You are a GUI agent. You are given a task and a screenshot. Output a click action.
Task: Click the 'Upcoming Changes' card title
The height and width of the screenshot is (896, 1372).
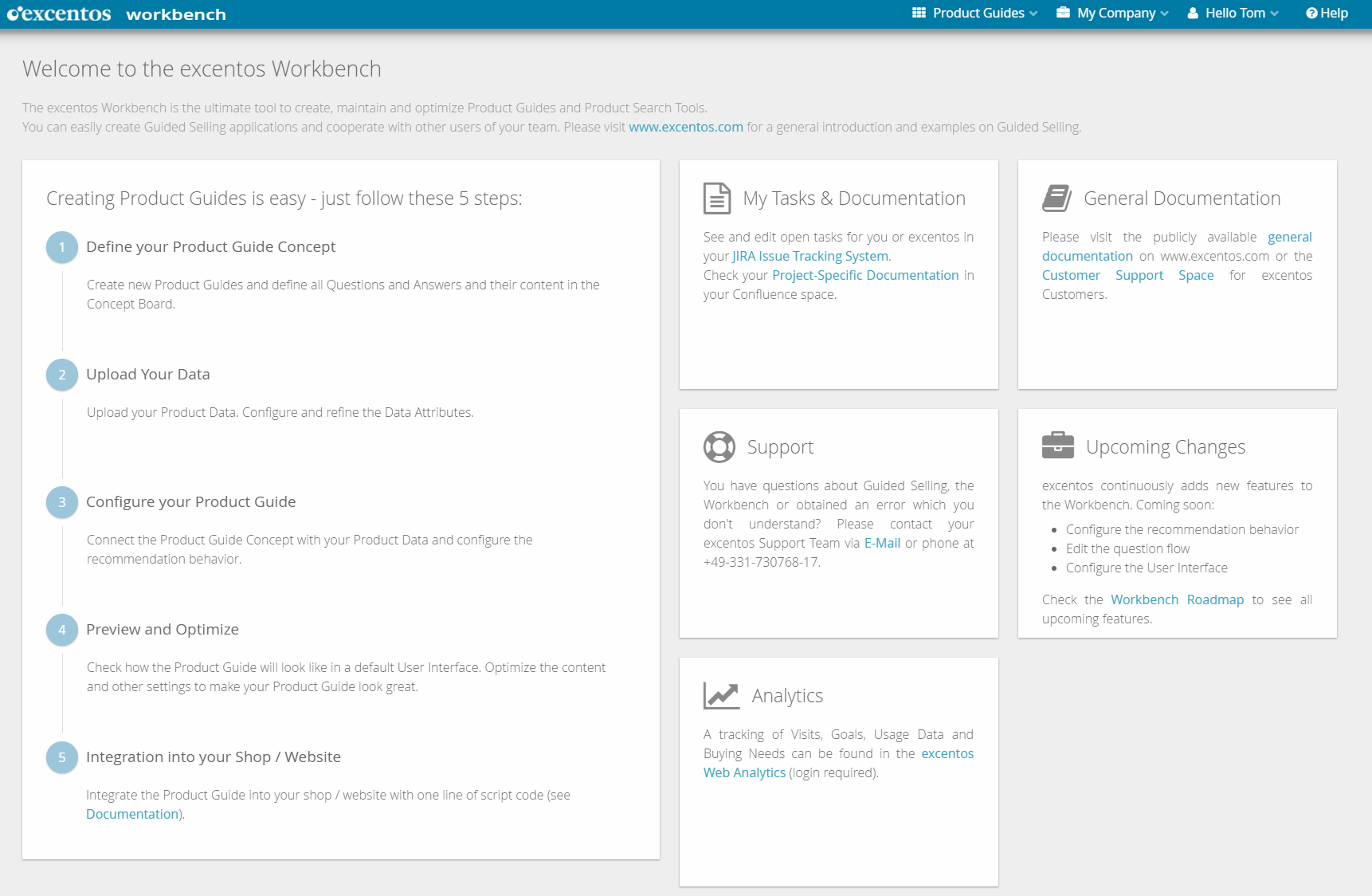click(x=1166, y=447)
